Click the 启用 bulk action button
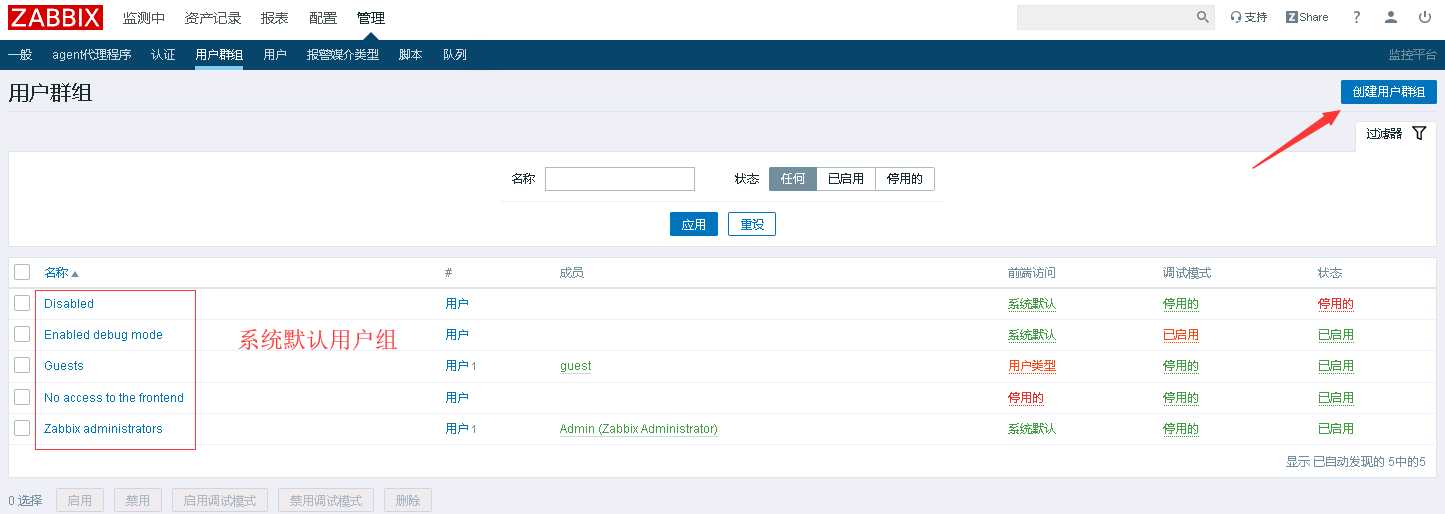 click(80, 500)
